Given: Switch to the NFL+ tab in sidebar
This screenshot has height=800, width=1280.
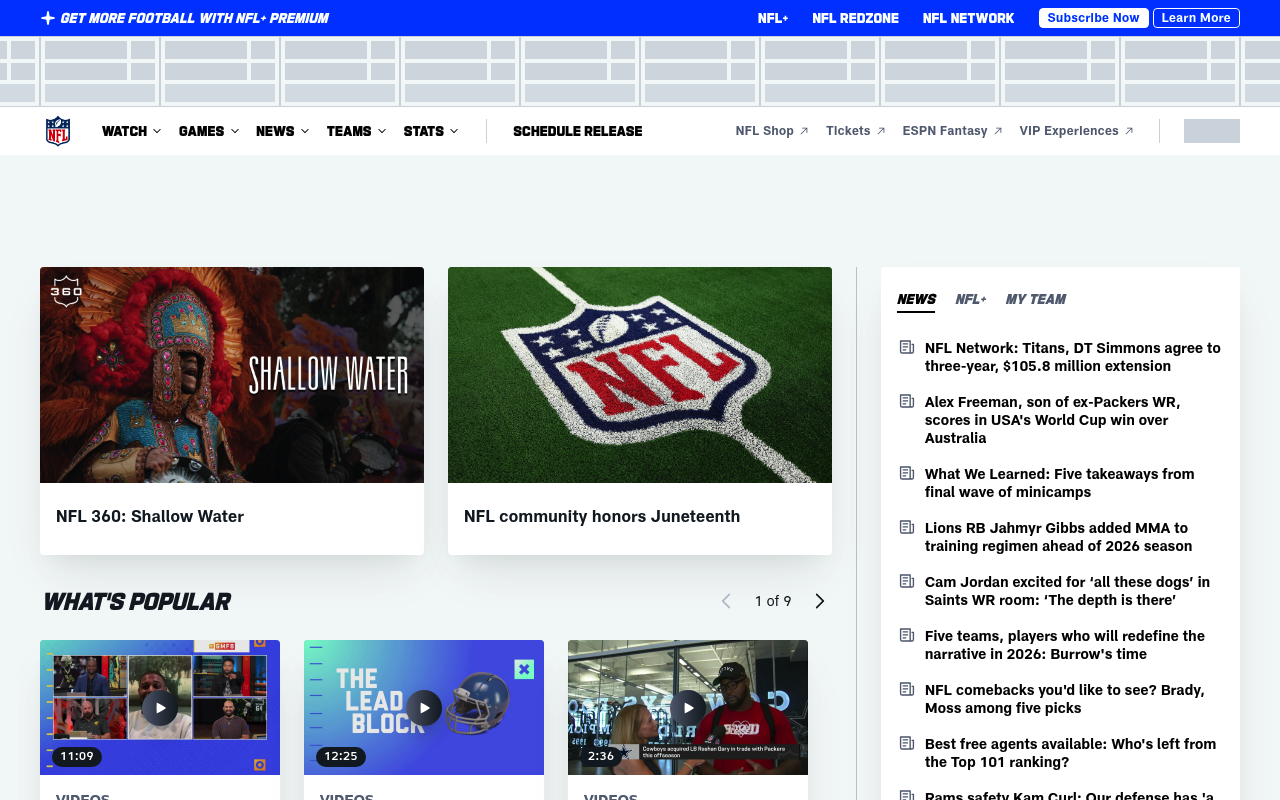Looking at the screenshot, I should tap(971, 299).
